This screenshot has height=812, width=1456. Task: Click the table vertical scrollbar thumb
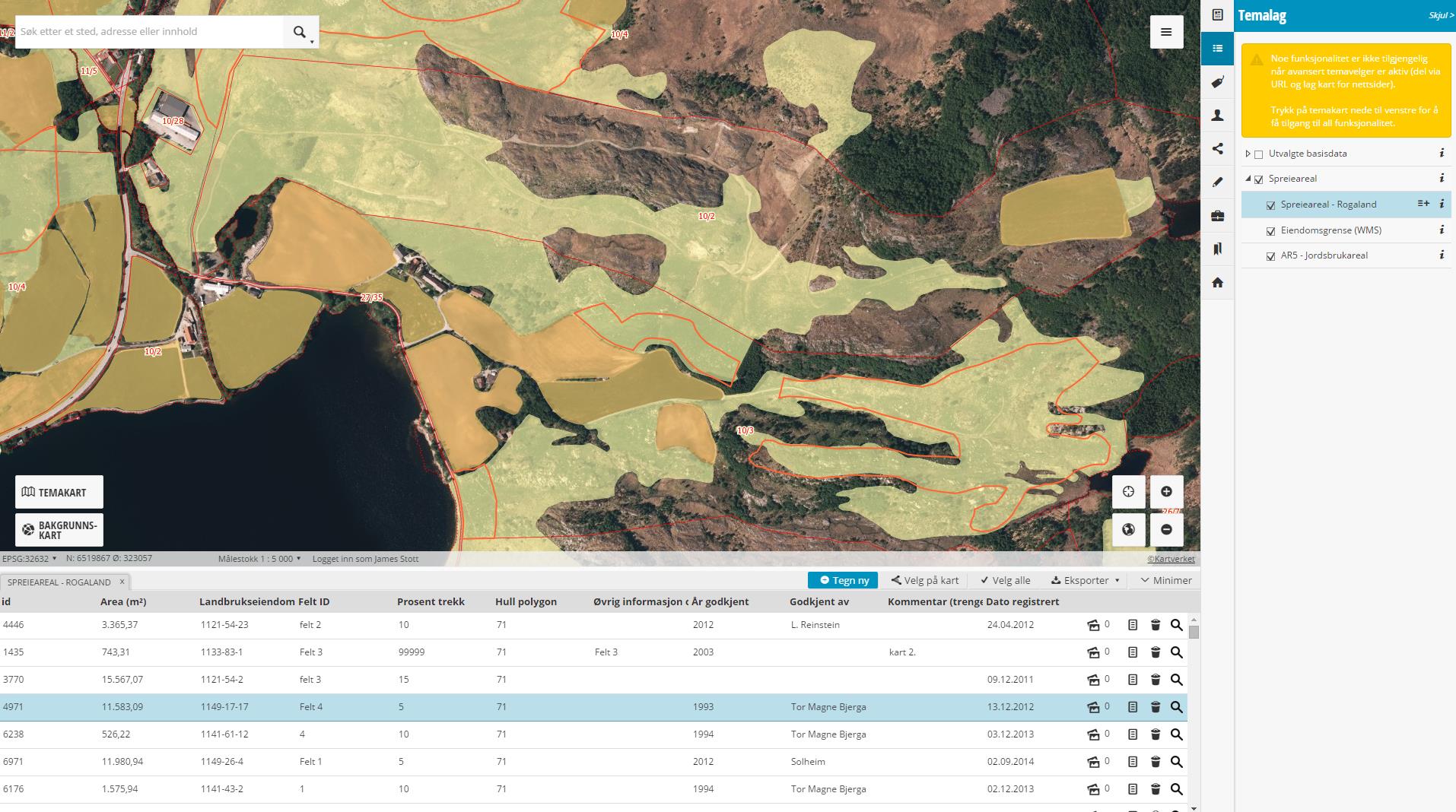[1194, 632]
